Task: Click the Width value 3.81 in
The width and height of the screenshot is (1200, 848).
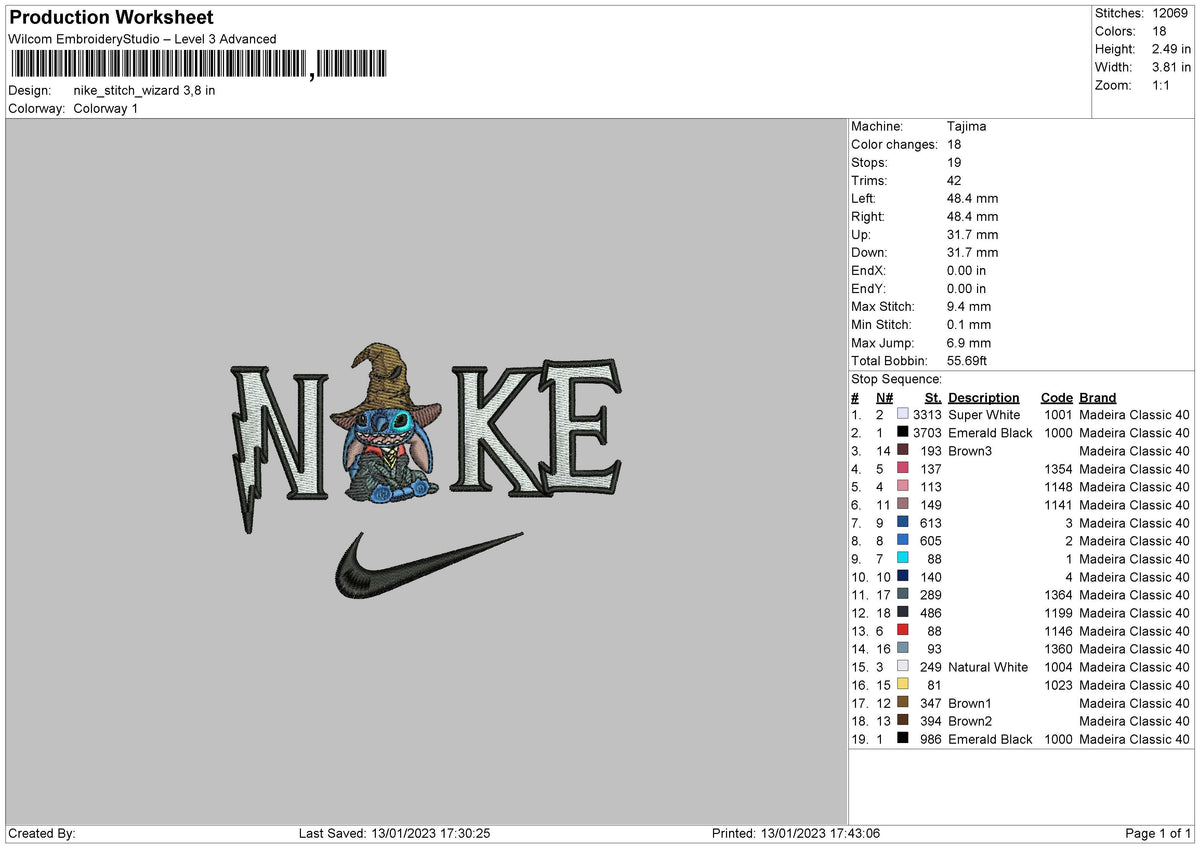Action: 1171,67
